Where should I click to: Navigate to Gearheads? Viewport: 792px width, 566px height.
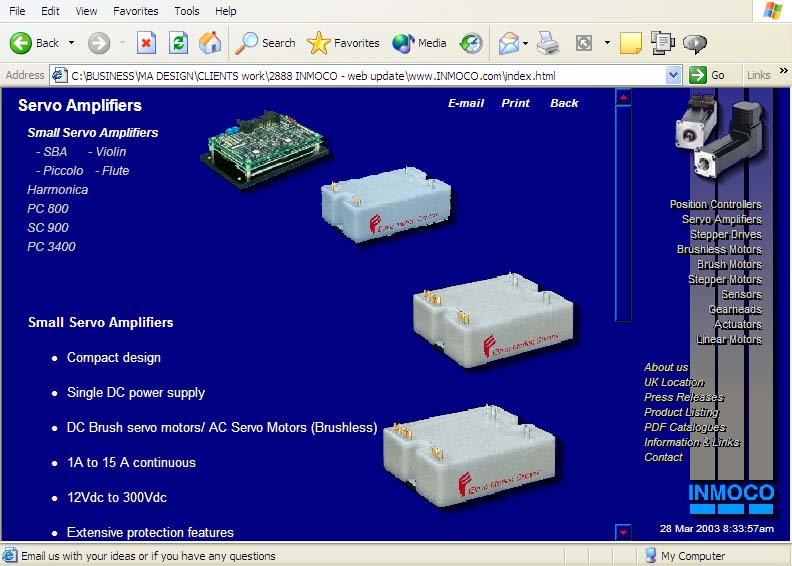coord(735,310)
